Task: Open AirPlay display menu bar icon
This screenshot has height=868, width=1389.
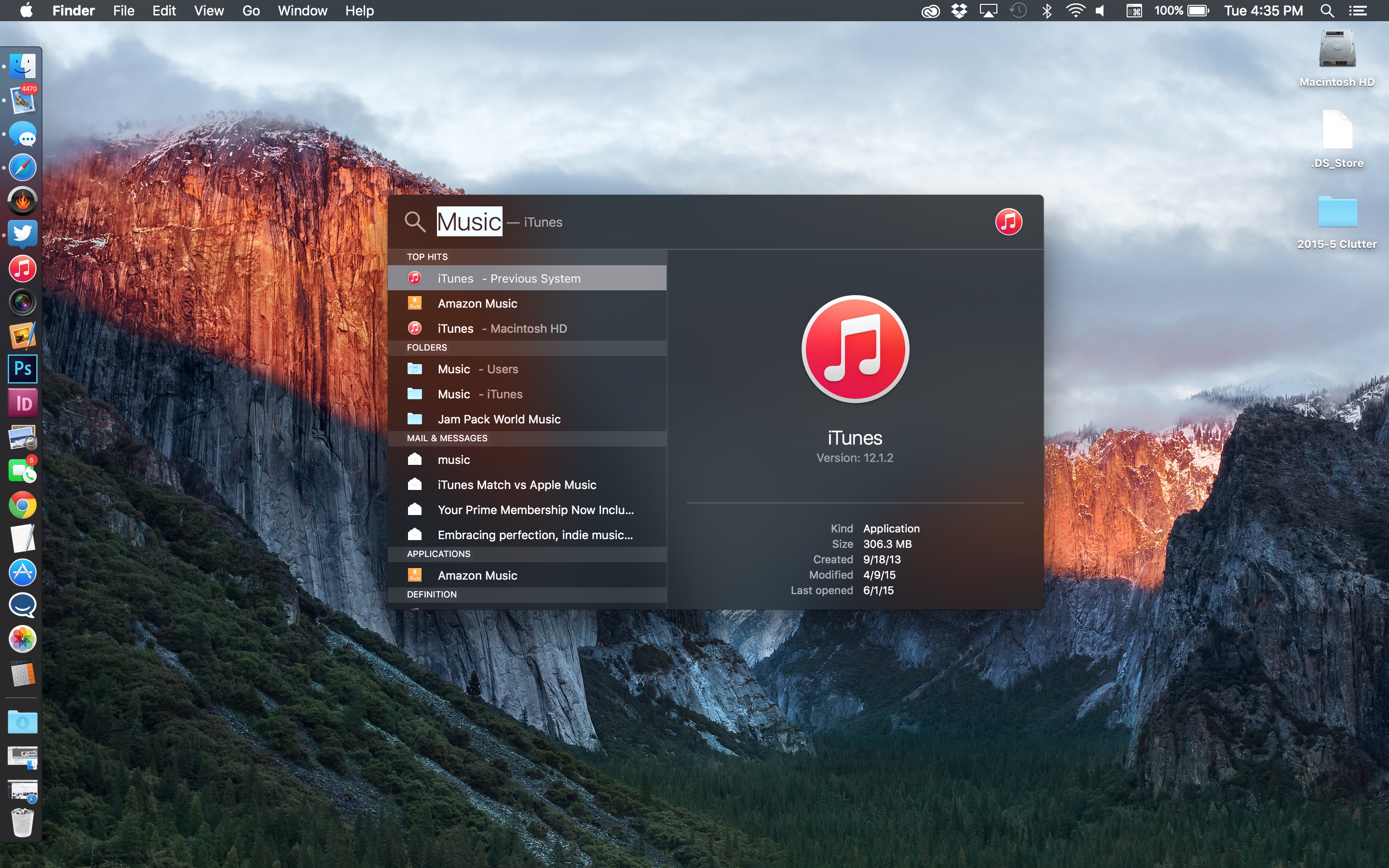Action: pos(988,11)
